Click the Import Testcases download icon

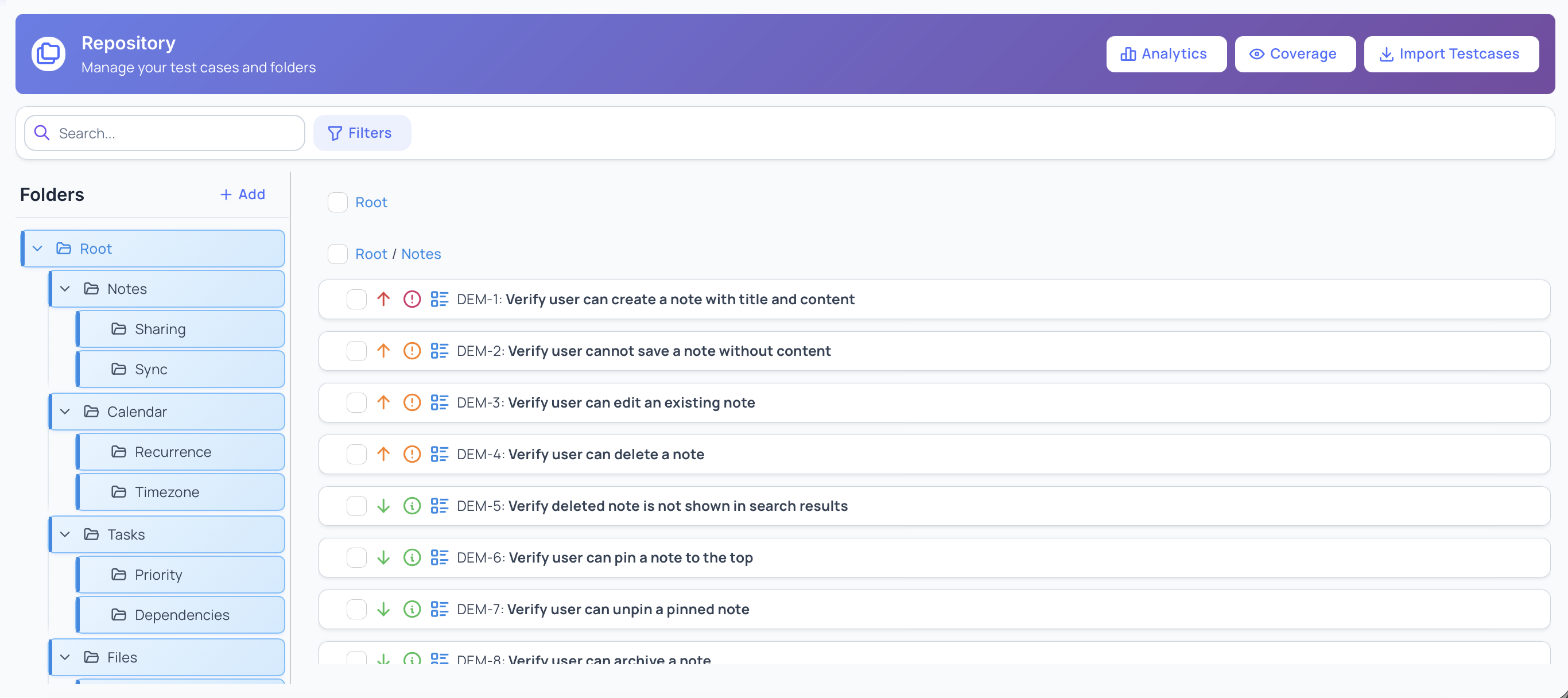coord(1388,53)
